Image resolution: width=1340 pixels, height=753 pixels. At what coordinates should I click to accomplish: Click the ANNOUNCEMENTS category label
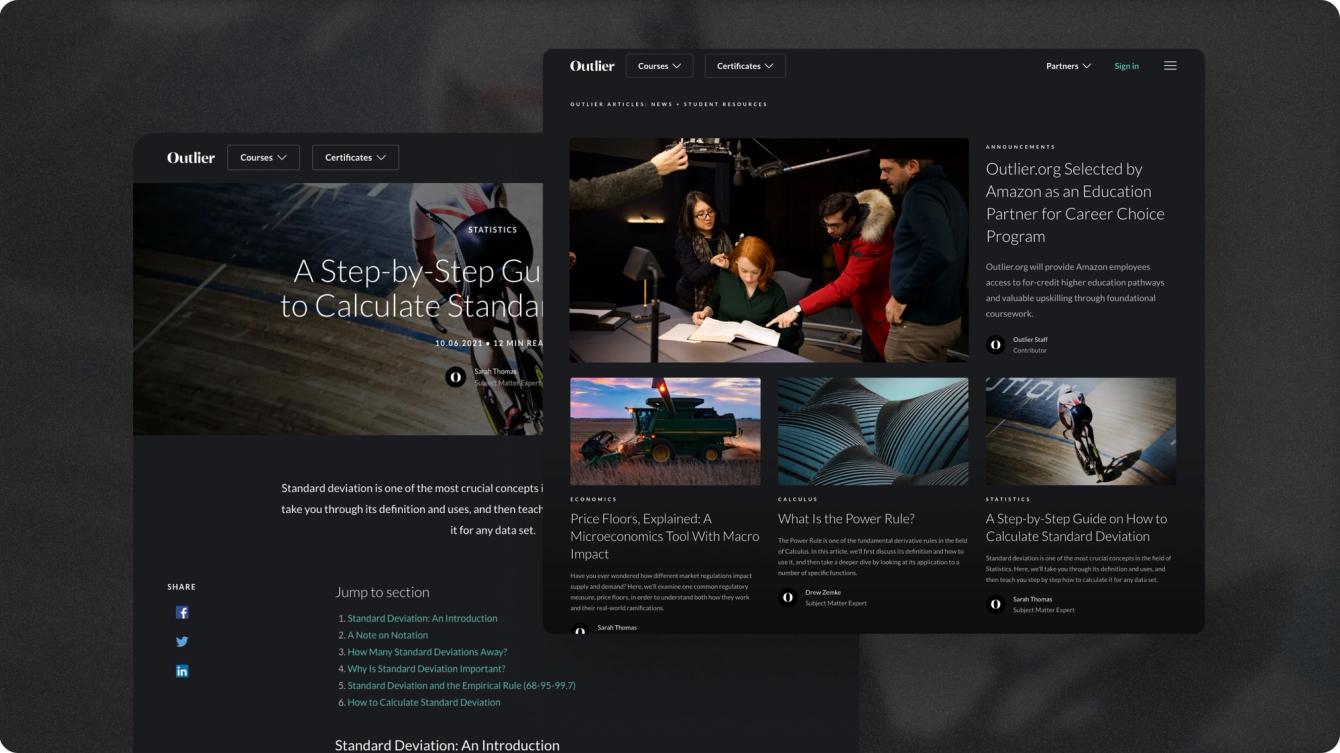(x=1020, y=147)
